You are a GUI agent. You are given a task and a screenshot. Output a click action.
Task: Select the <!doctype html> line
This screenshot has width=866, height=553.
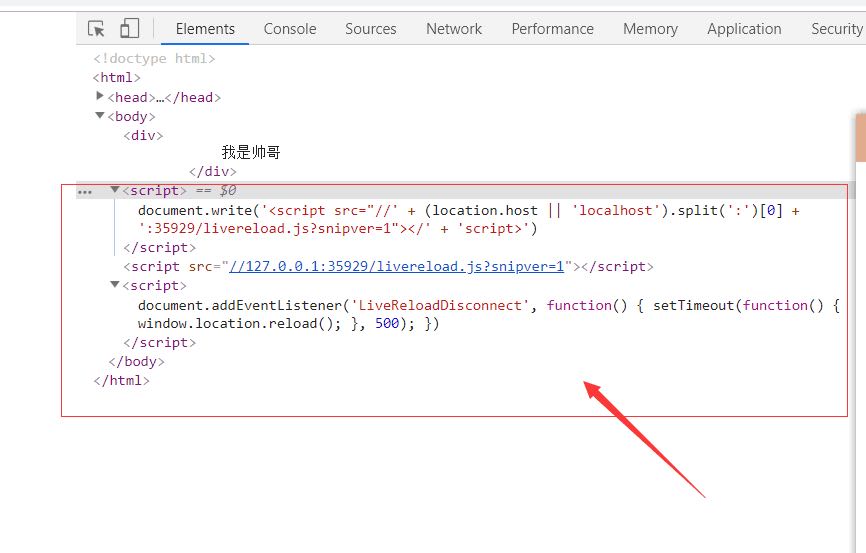click(x=154, y=59)
